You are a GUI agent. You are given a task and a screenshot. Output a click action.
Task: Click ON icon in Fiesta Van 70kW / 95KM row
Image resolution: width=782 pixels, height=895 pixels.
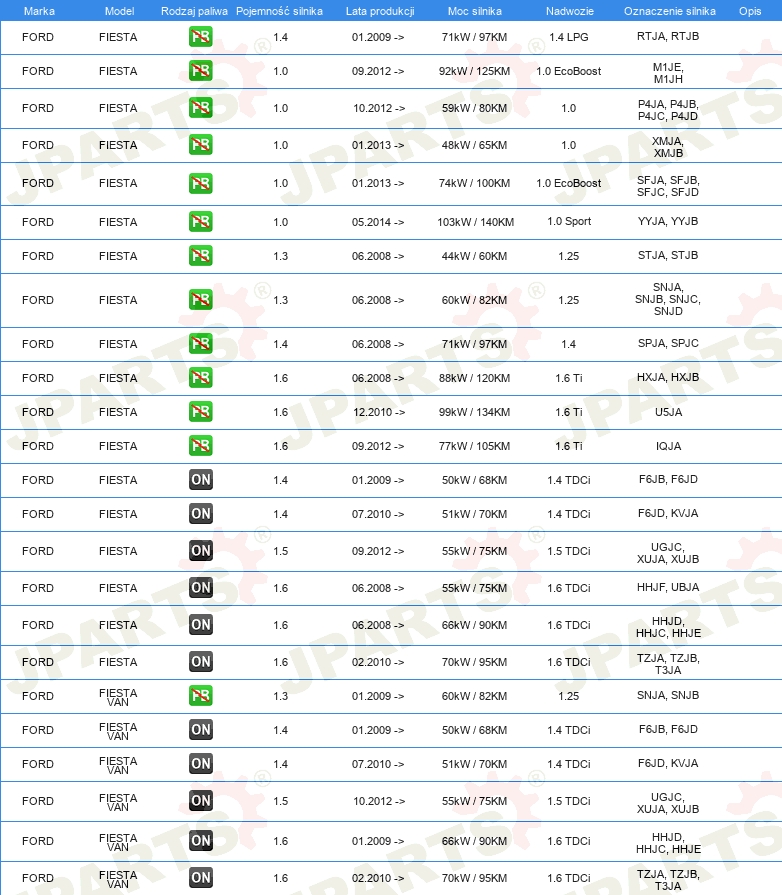tap(200, 878)
